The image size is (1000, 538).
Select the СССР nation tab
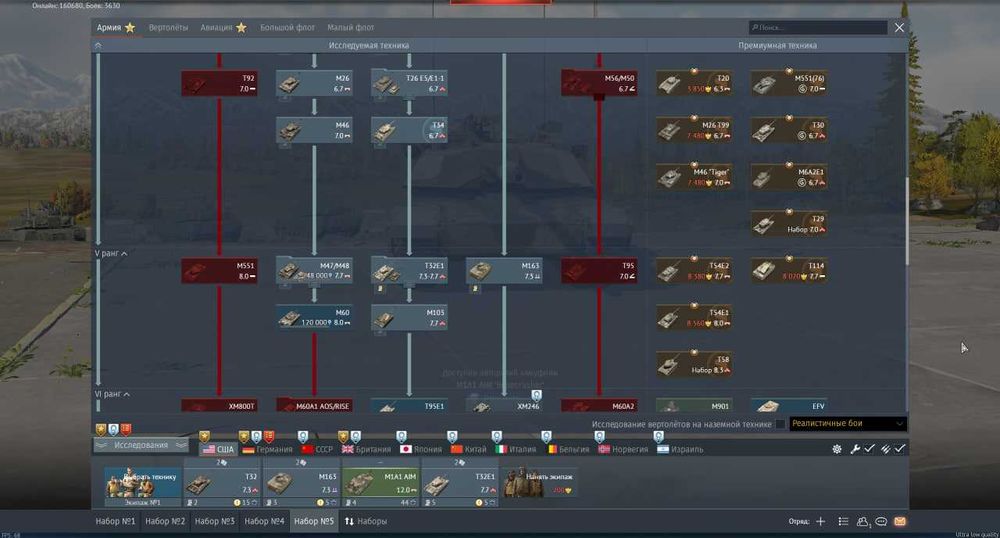click(317, 449)
